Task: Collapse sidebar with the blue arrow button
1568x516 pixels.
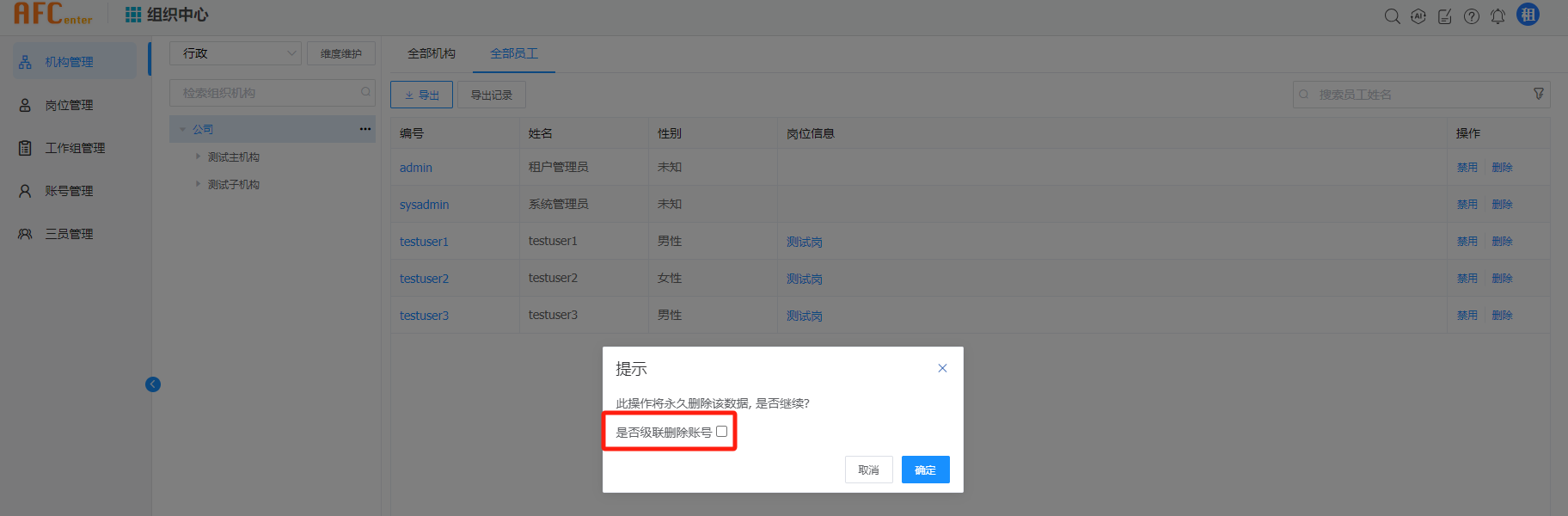Action: [153, 384]
